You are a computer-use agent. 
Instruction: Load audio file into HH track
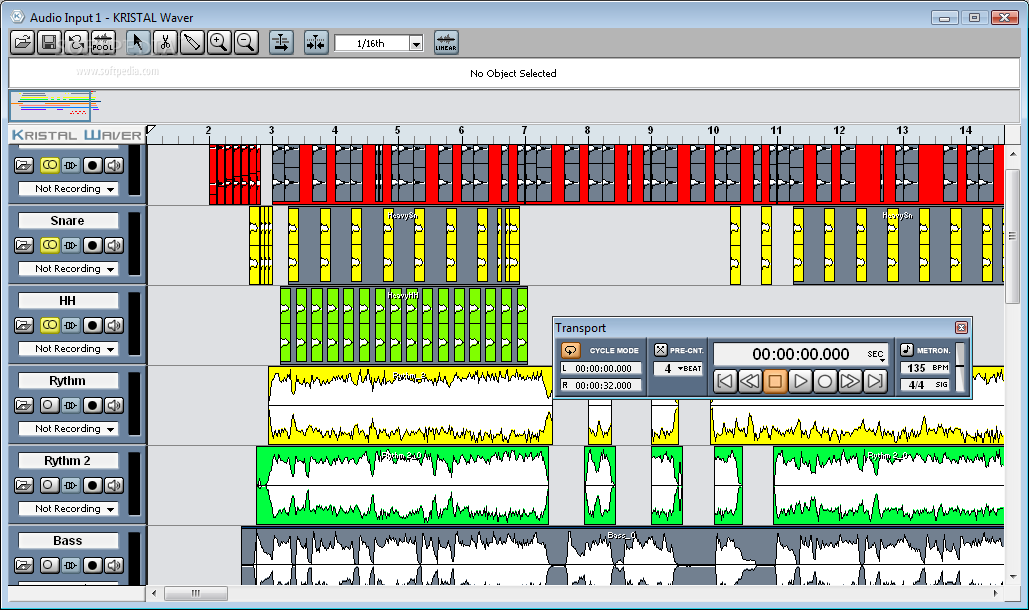24,325
